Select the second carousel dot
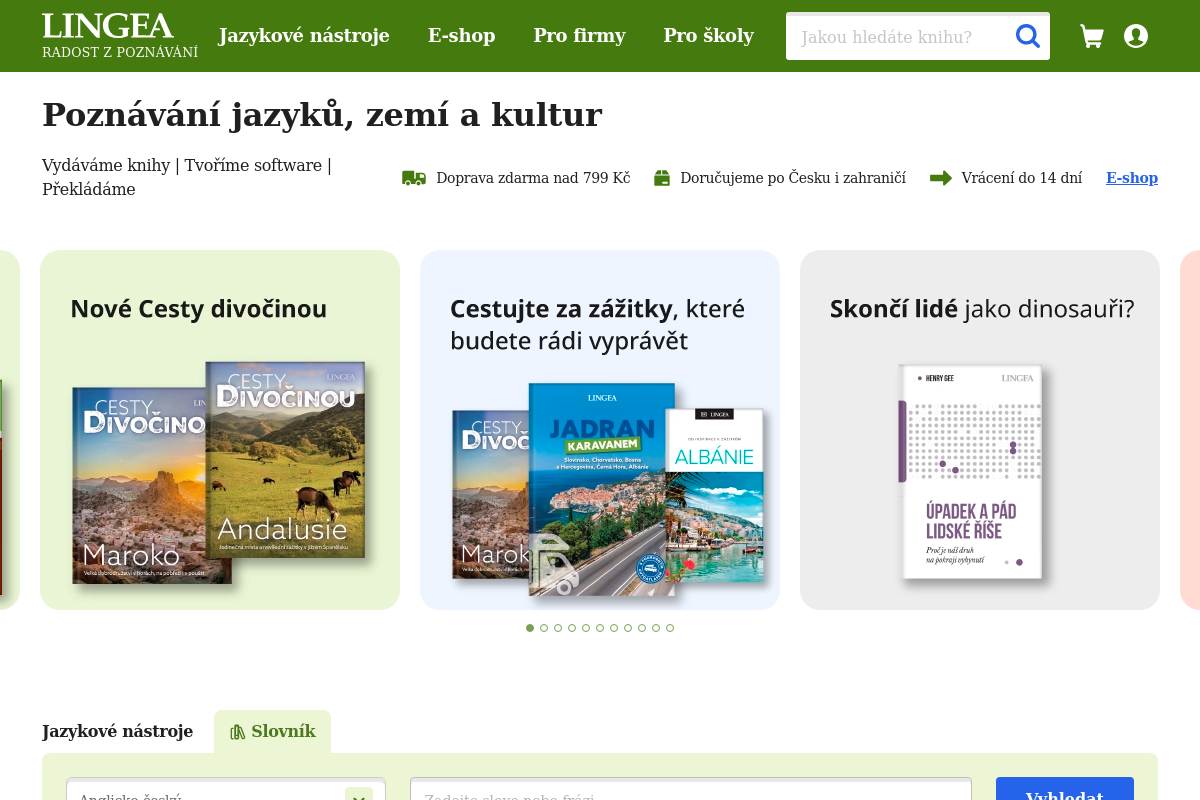 (x=544, y=628)
